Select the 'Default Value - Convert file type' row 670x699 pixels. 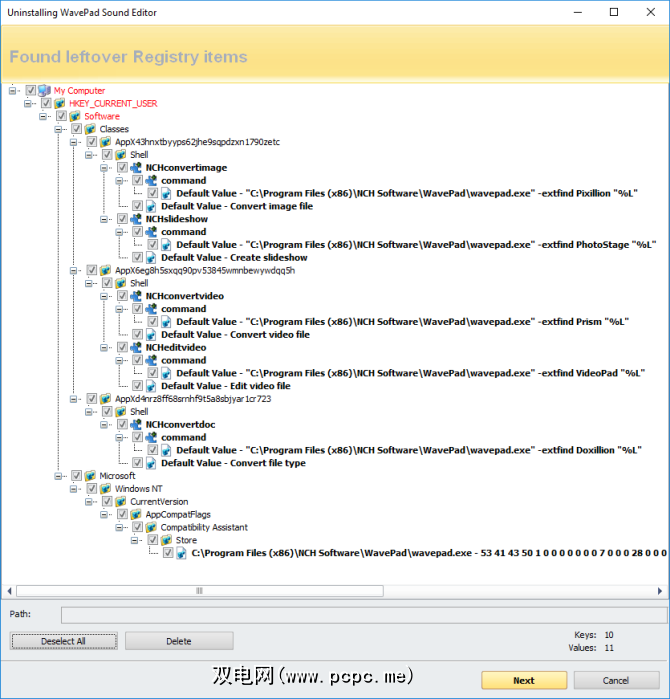pos(233,463)
